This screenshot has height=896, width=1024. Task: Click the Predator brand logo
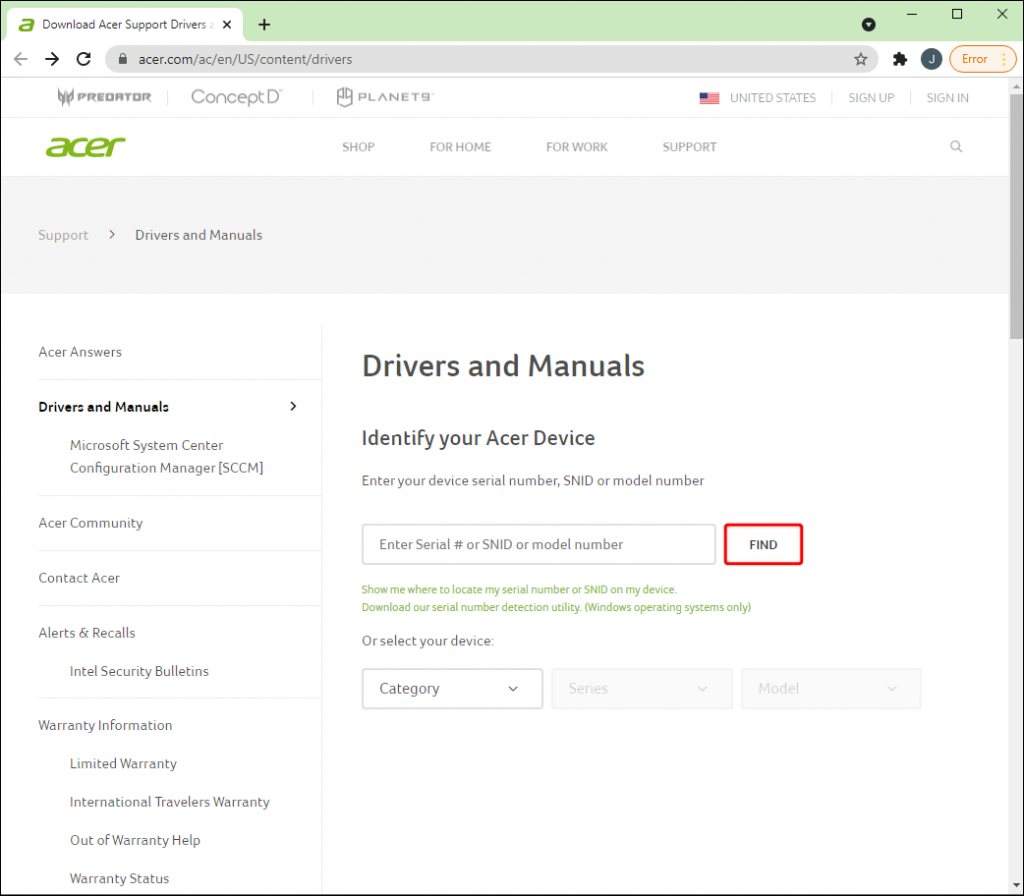tap(104, 97)
